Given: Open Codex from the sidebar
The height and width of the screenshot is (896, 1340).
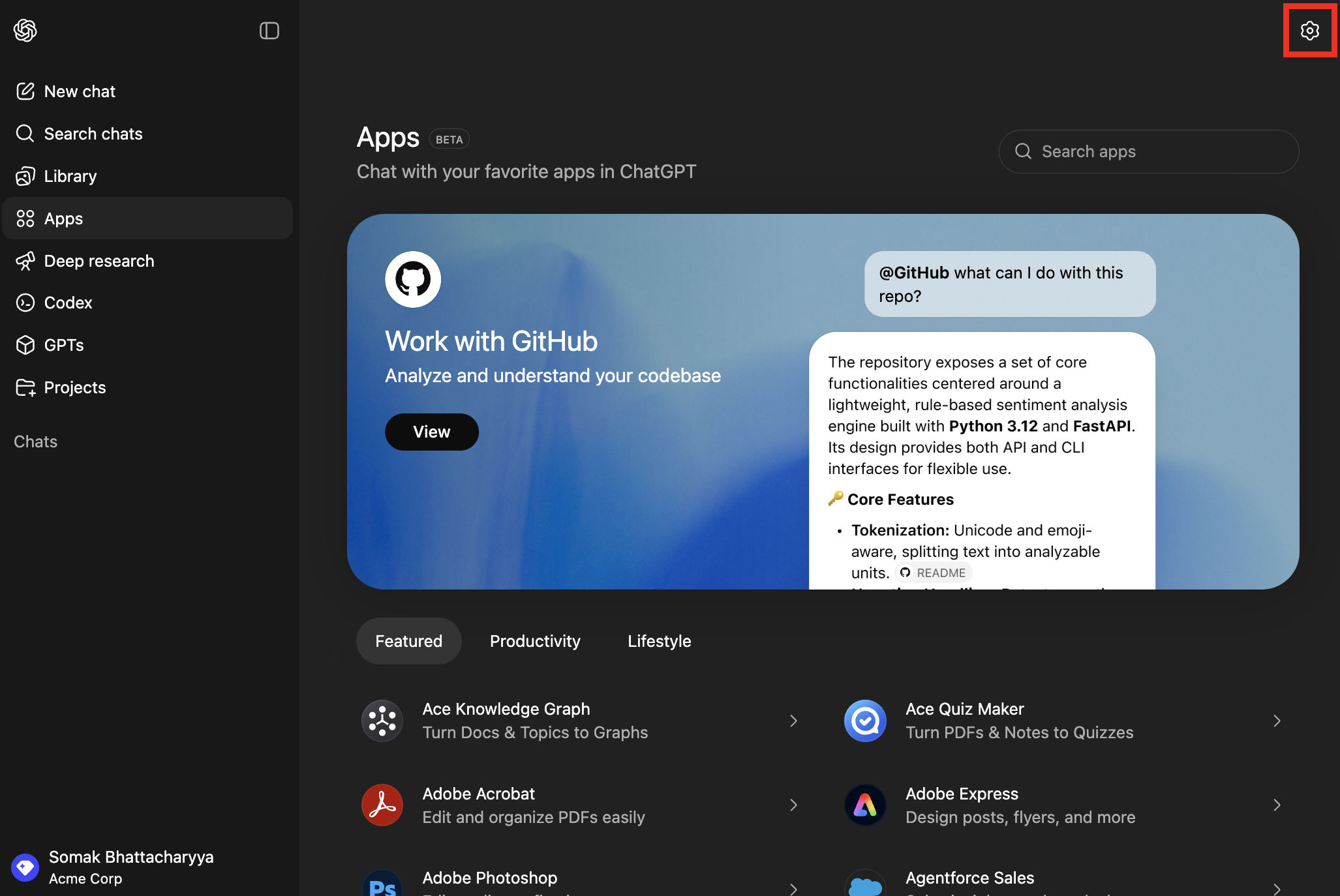Looking at the screenshot, I should (x=68, y=303).
